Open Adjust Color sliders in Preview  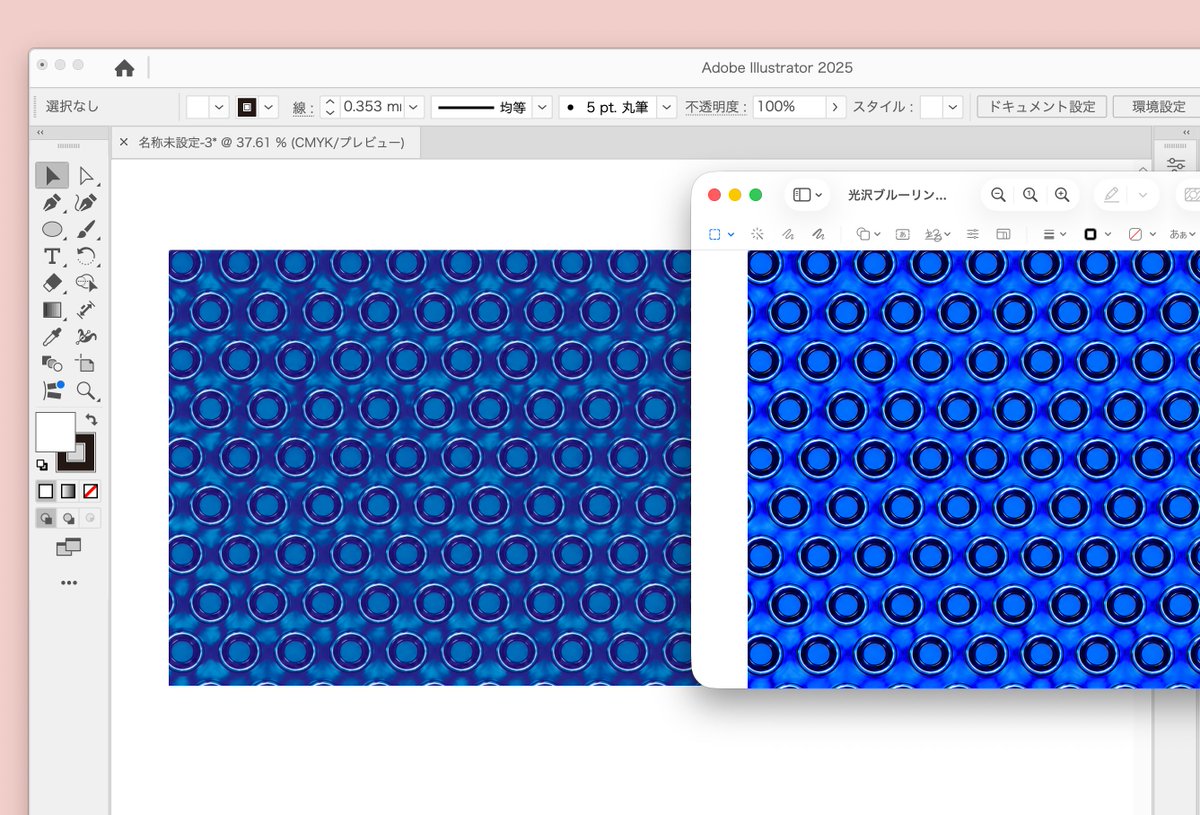pyautogui.click(x=972, y=234)
